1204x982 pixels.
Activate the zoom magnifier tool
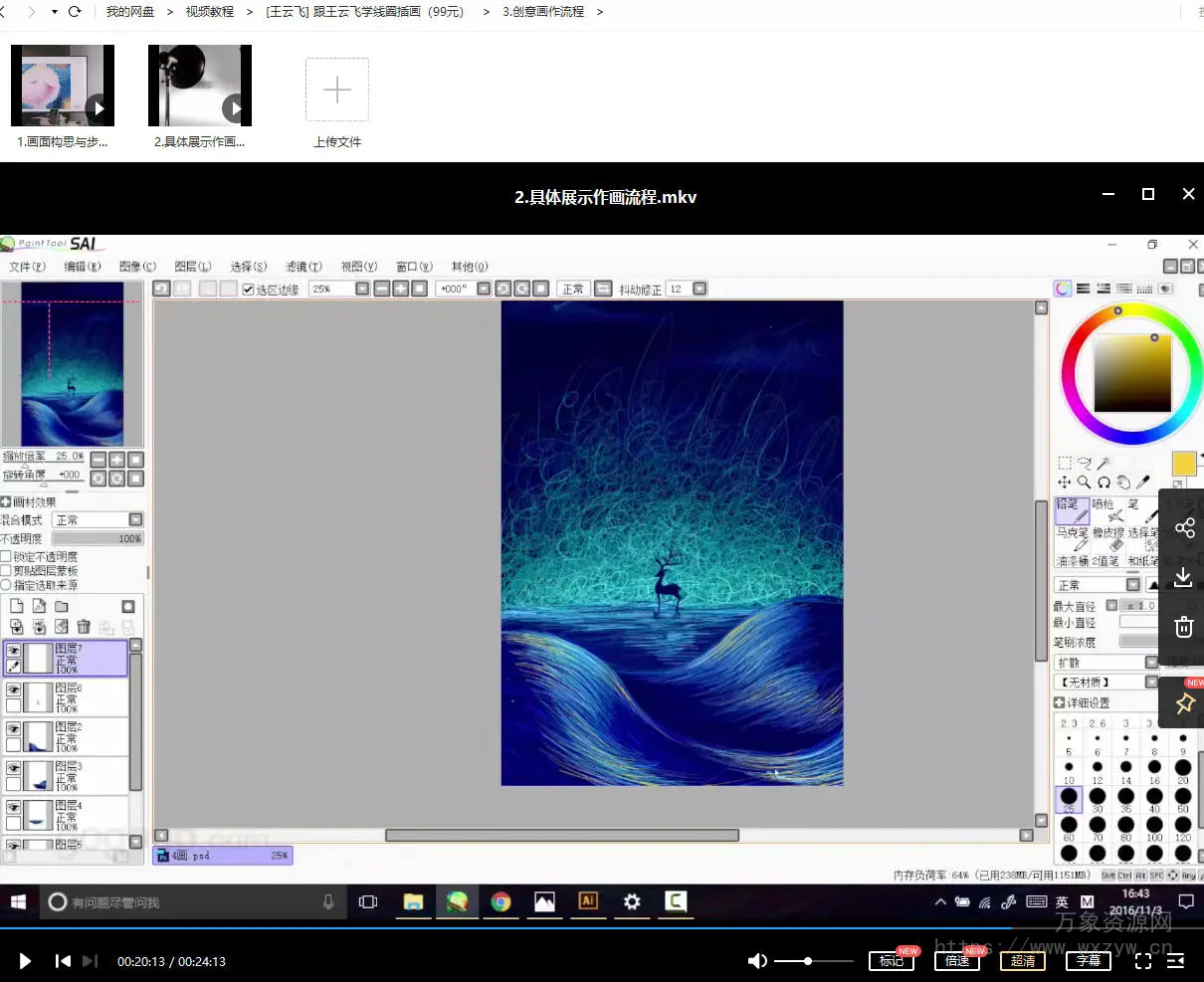point(1084,482)
